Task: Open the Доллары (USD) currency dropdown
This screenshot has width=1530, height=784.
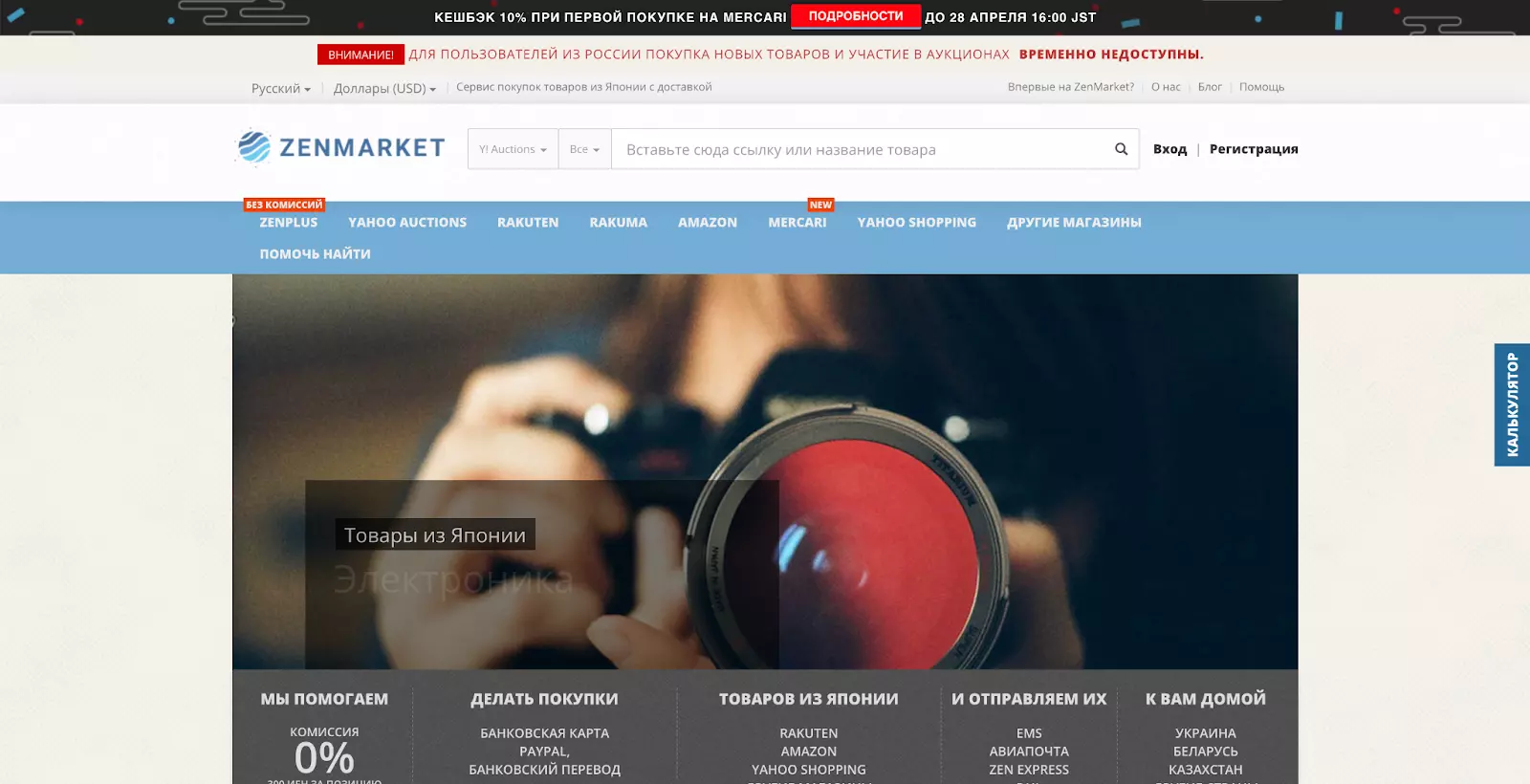Action: (384, 88)
